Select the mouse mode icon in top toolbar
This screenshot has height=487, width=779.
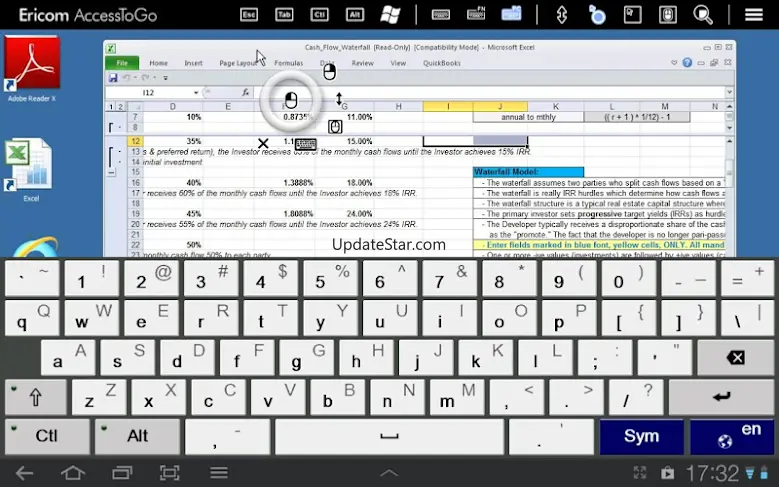[x=668, y=14]
